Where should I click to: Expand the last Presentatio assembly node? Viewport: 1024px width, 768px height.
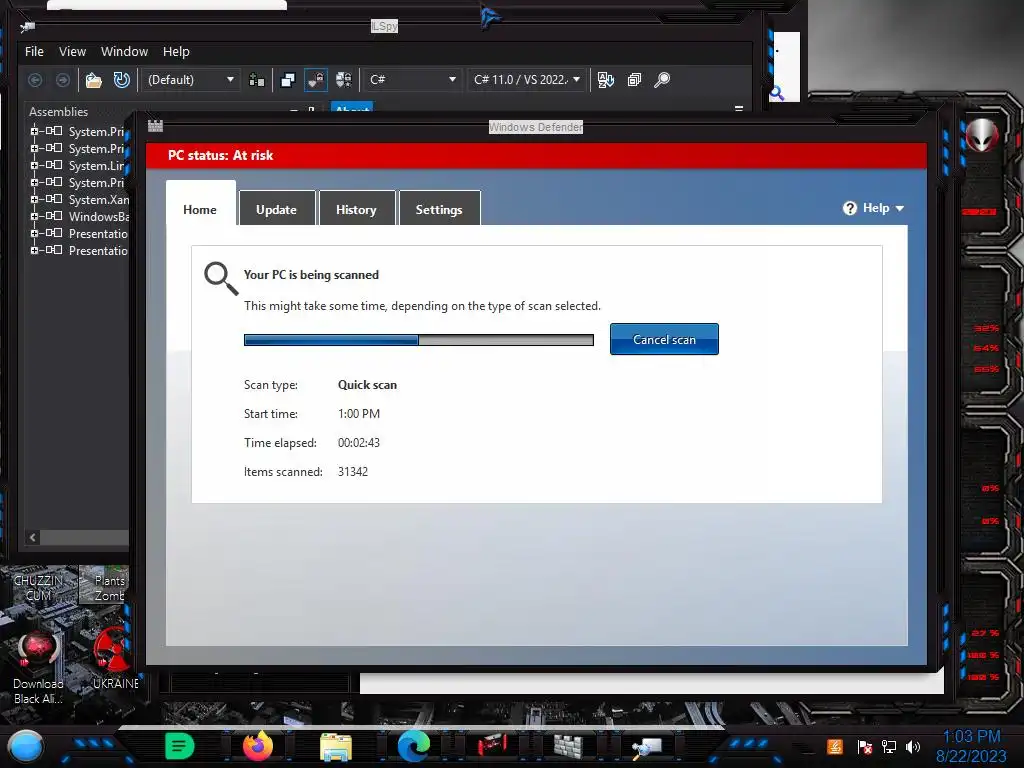click(x=34, y=250)
